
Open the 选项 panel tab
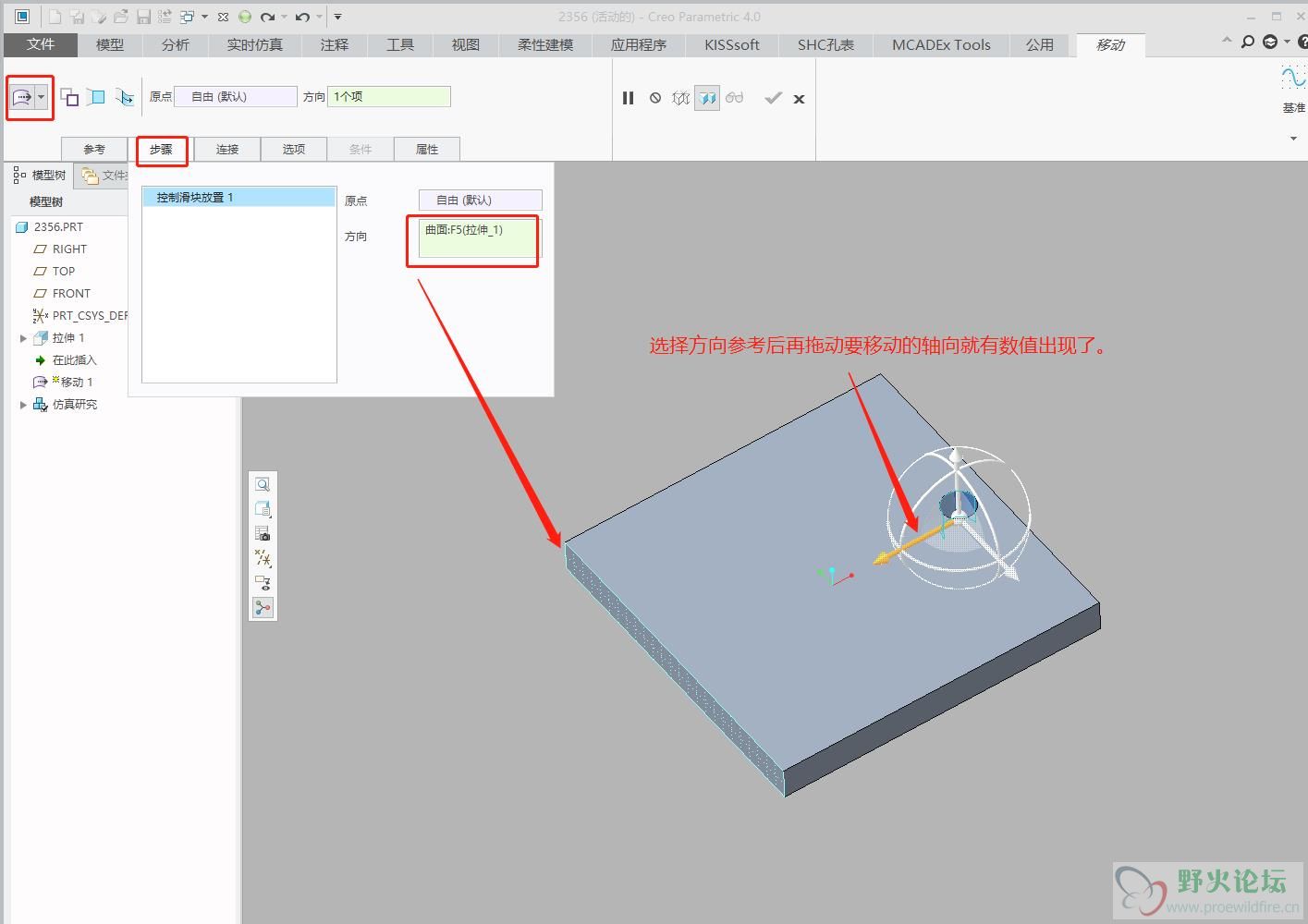tap(294, 149)
